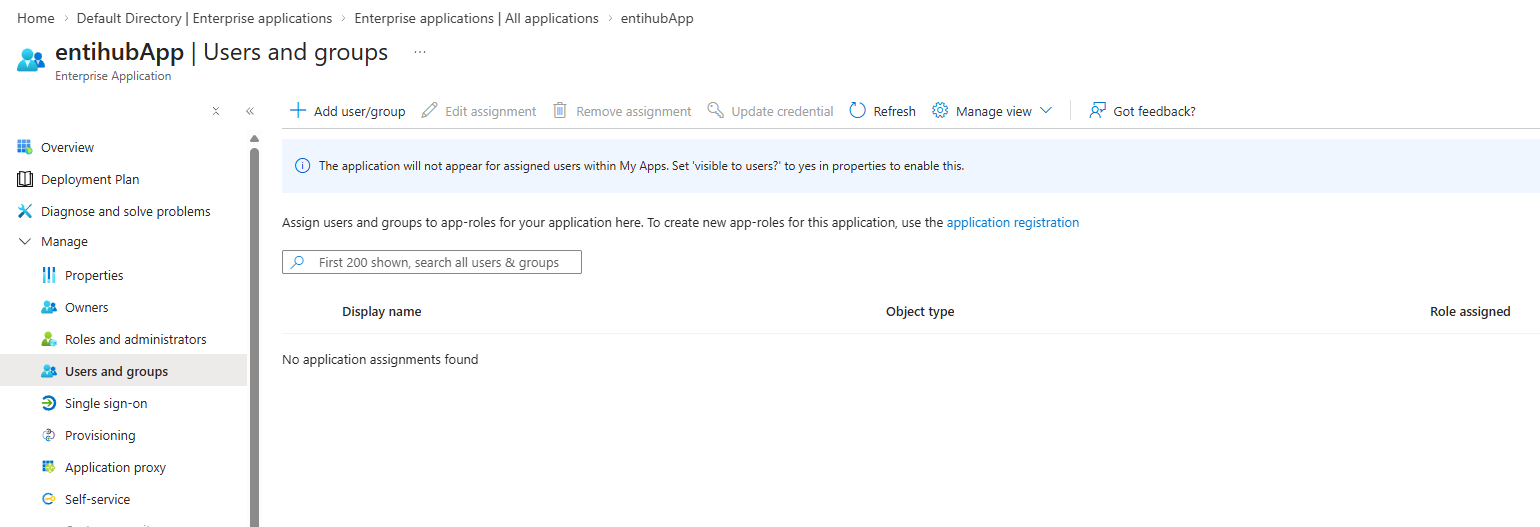Viewport: 1540px width, 527px height.
Task: Click the Application proxy icon
Action: click(x=49, y=467)
